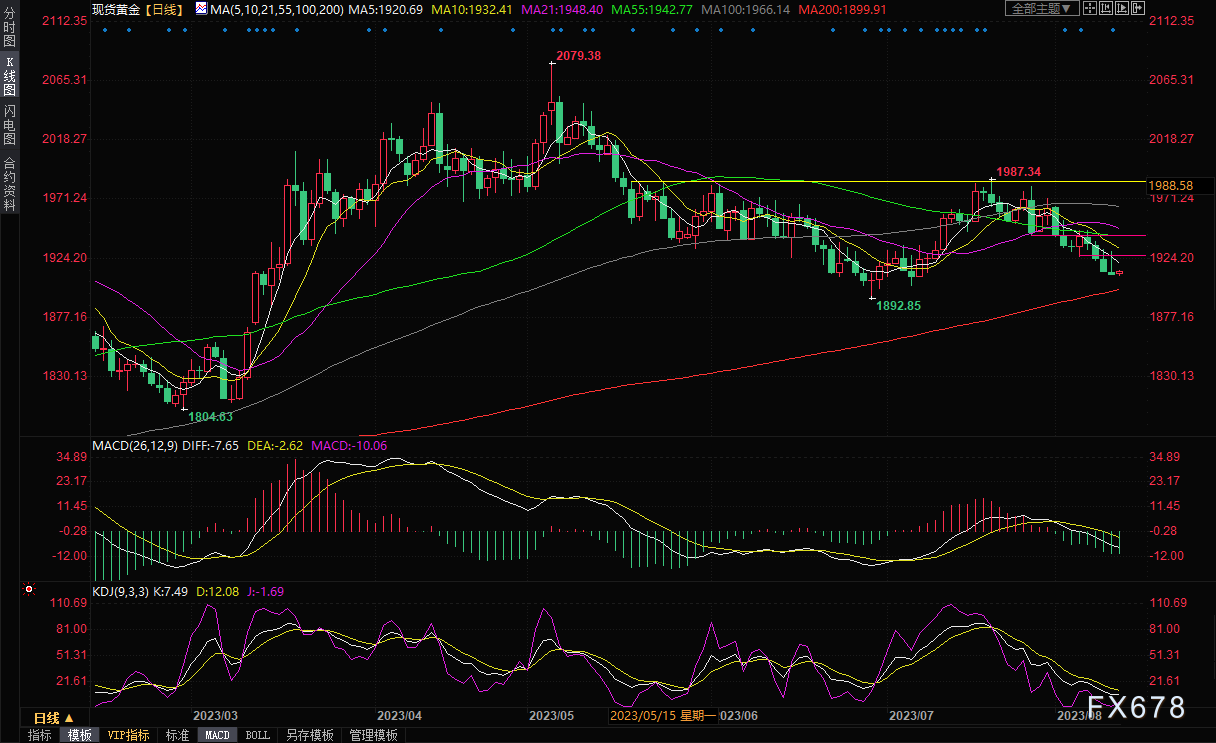Open the 闪电图 sidebar tab
This screenshot has width=1216, height=743.
10,124
